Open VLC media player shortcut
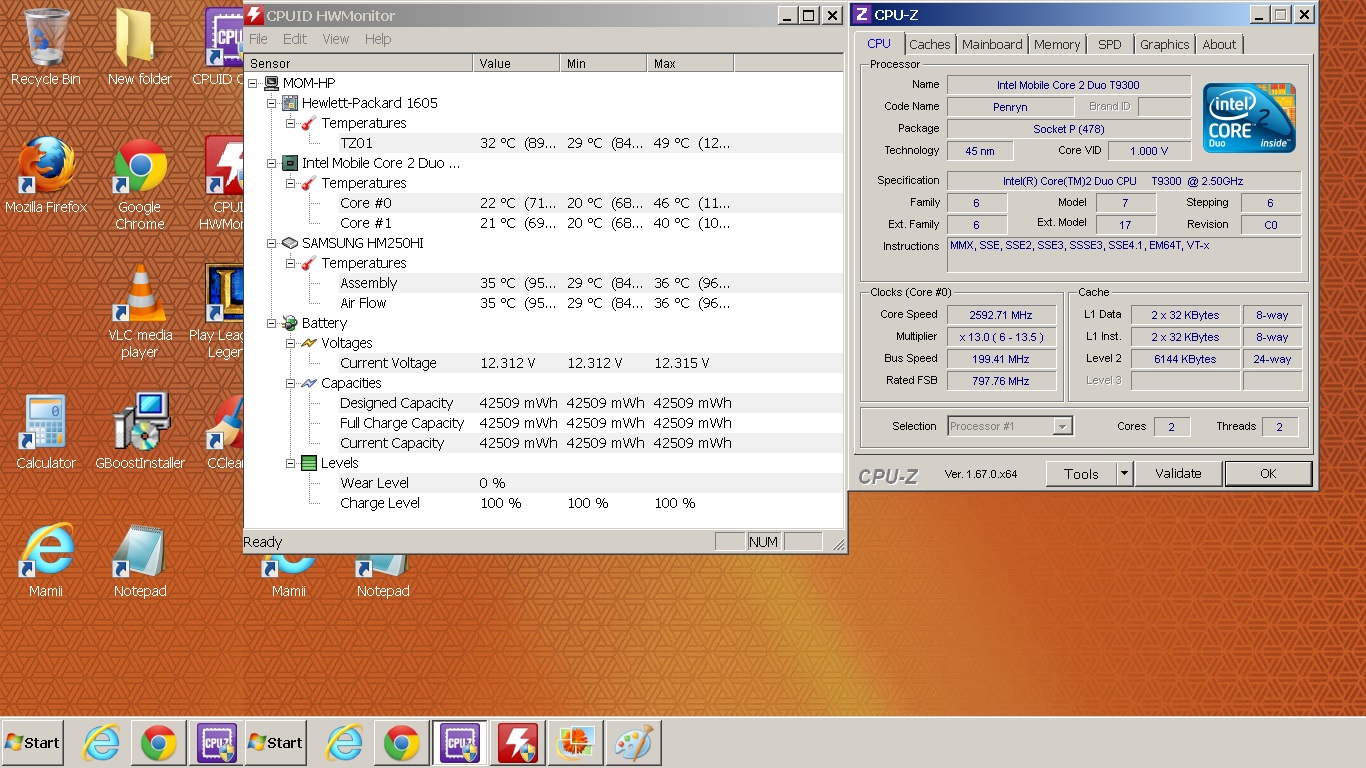The width and height of the screenshot is (1366, 768). [140, 311]
